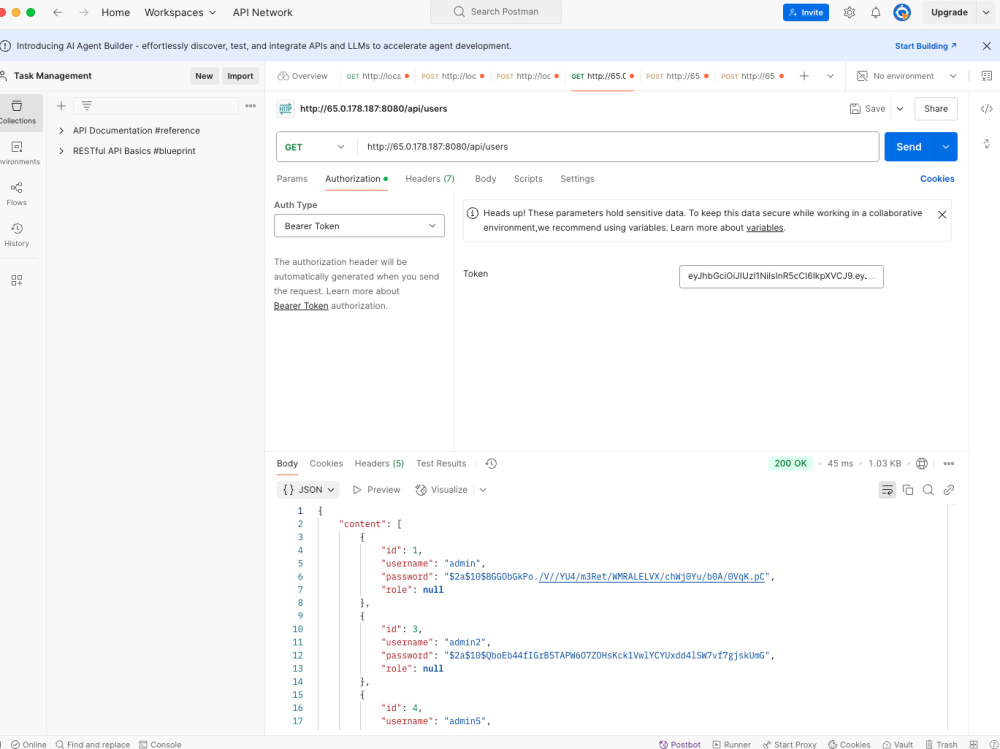Open the code snippet panel icon

pos(987,108)
